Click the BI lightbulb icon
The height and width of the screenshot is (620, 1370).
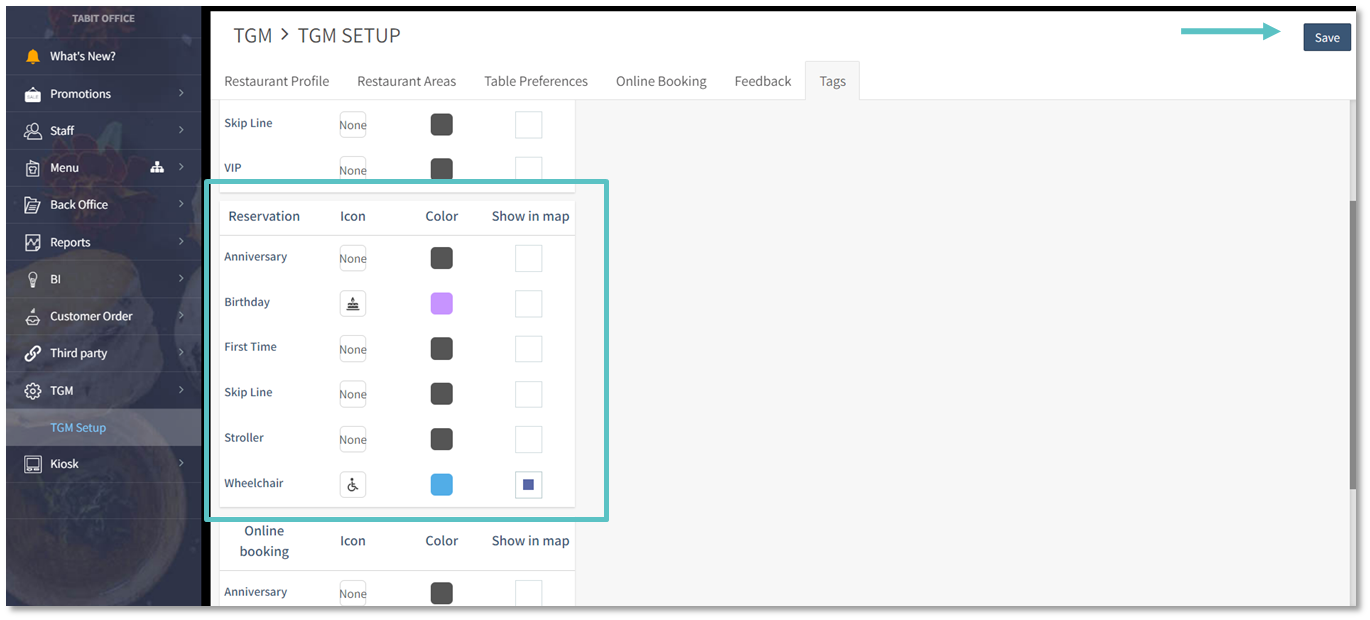33,279
